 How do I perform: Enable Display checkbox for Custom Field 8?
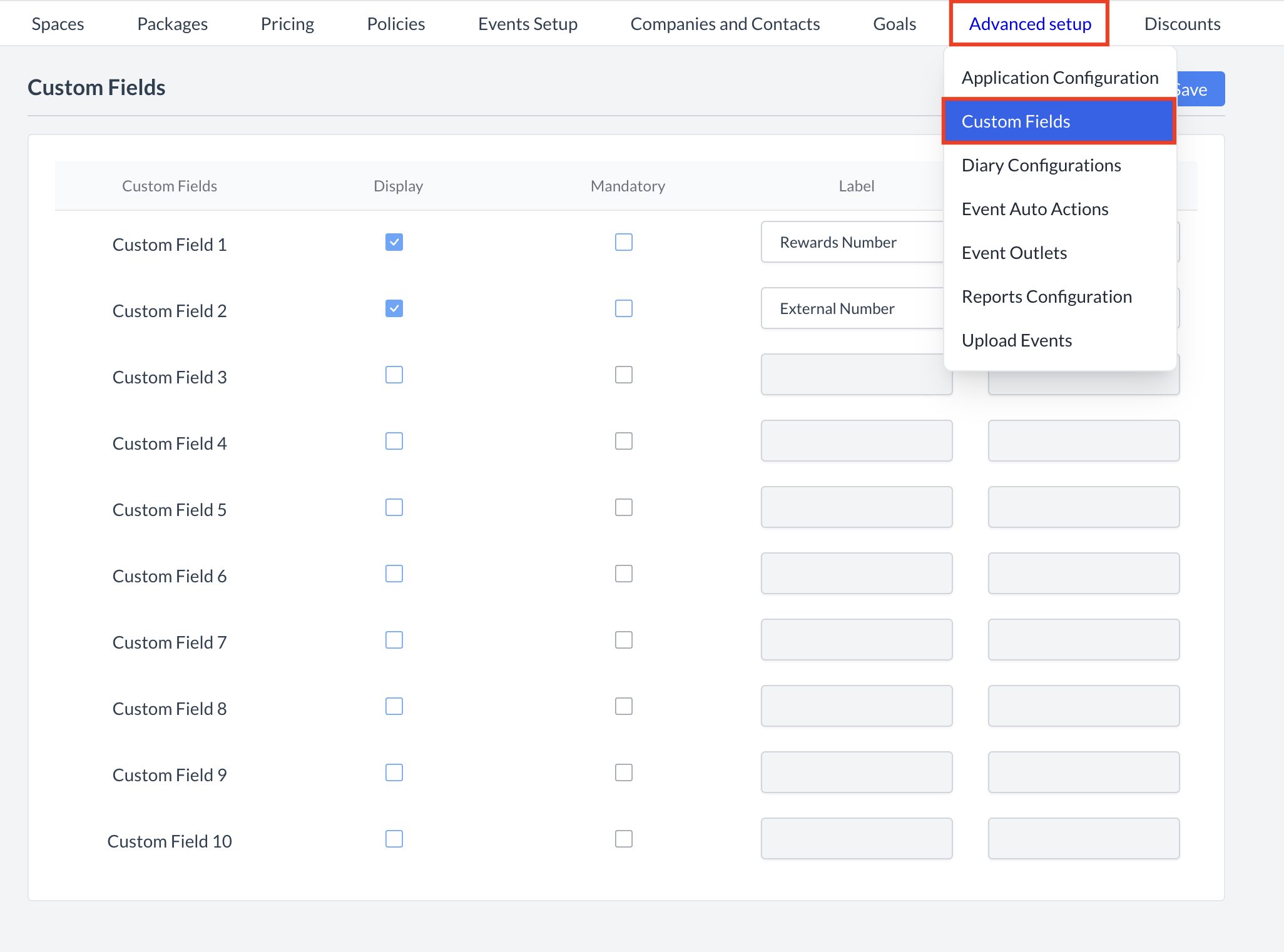pos(394,706)
